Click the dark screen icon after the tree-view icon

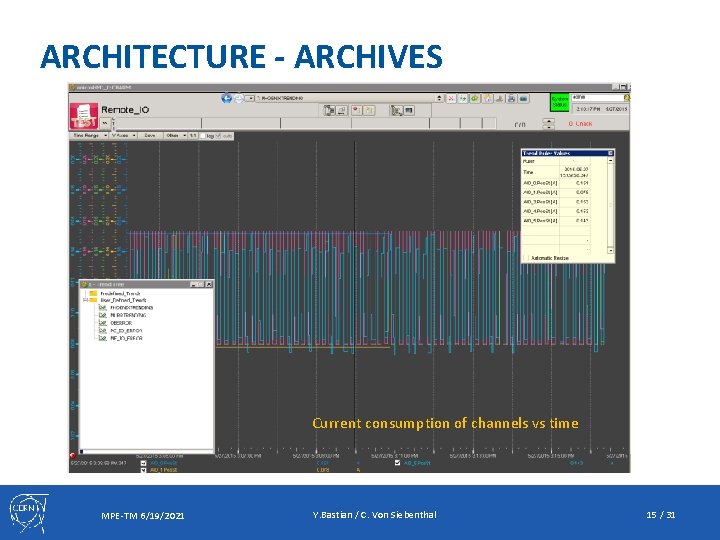409,110
